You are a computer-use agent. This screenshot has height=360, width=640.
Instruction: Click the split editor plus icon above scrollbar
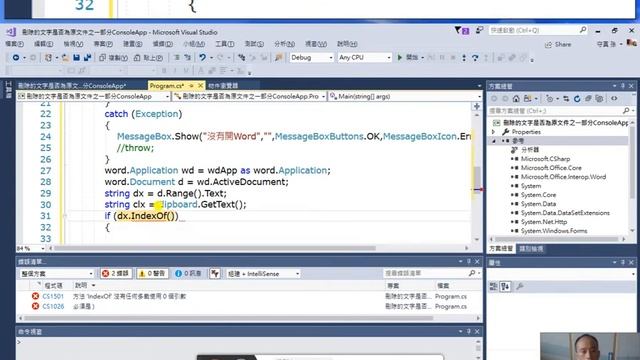pos(476,107)
